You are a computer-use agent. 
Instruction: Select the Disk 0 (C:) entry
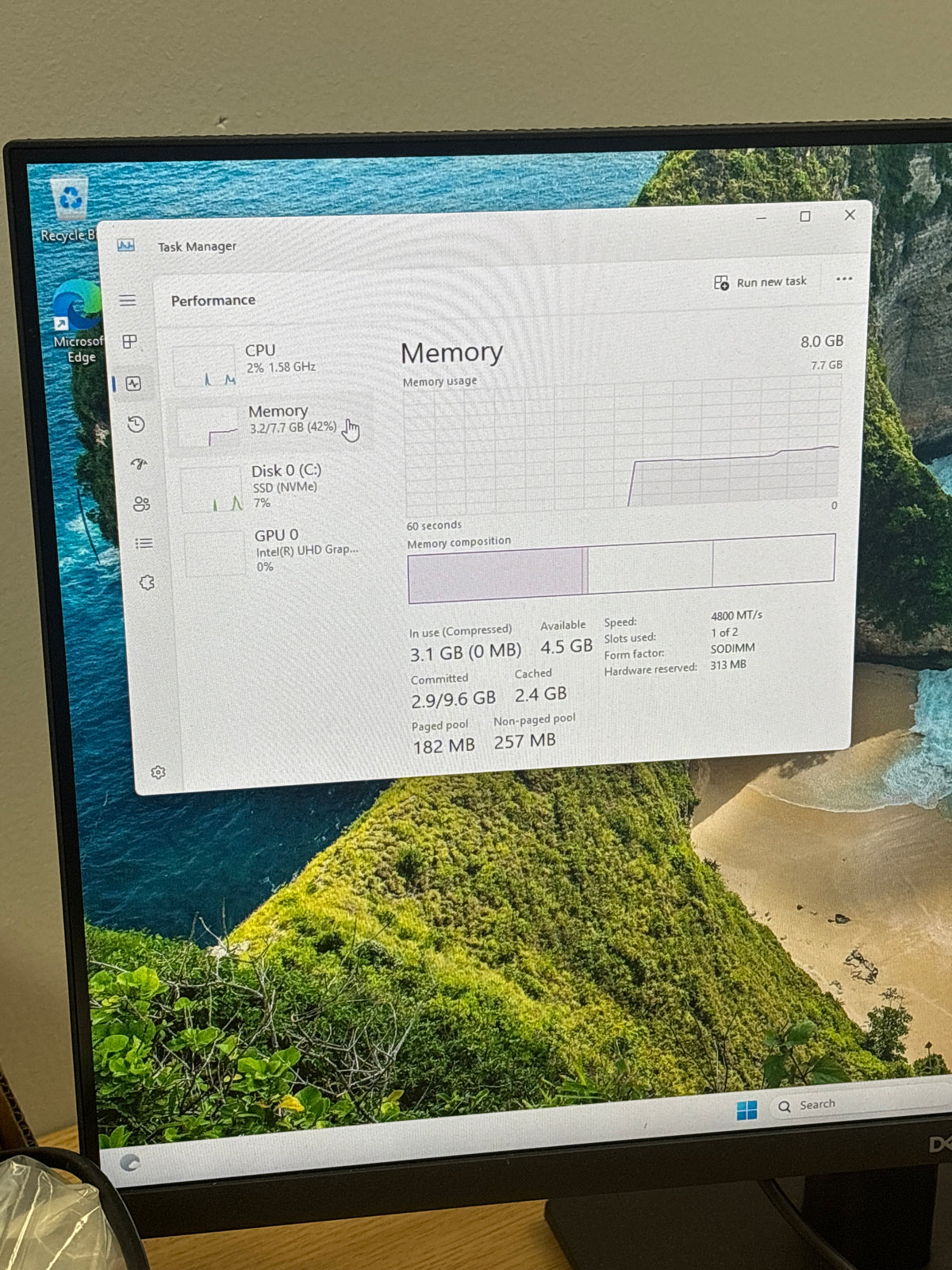click(x=274, y=486)
